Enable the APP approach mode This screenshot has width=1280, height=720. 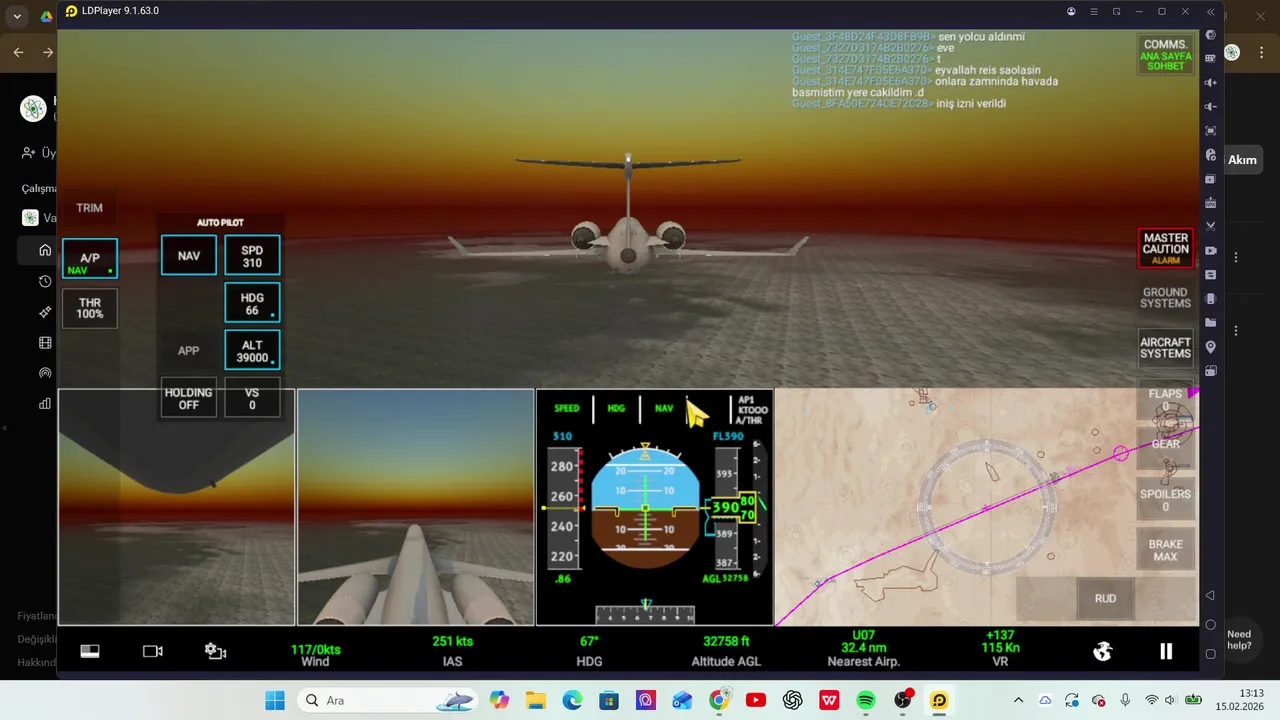[x=189, y=351]
